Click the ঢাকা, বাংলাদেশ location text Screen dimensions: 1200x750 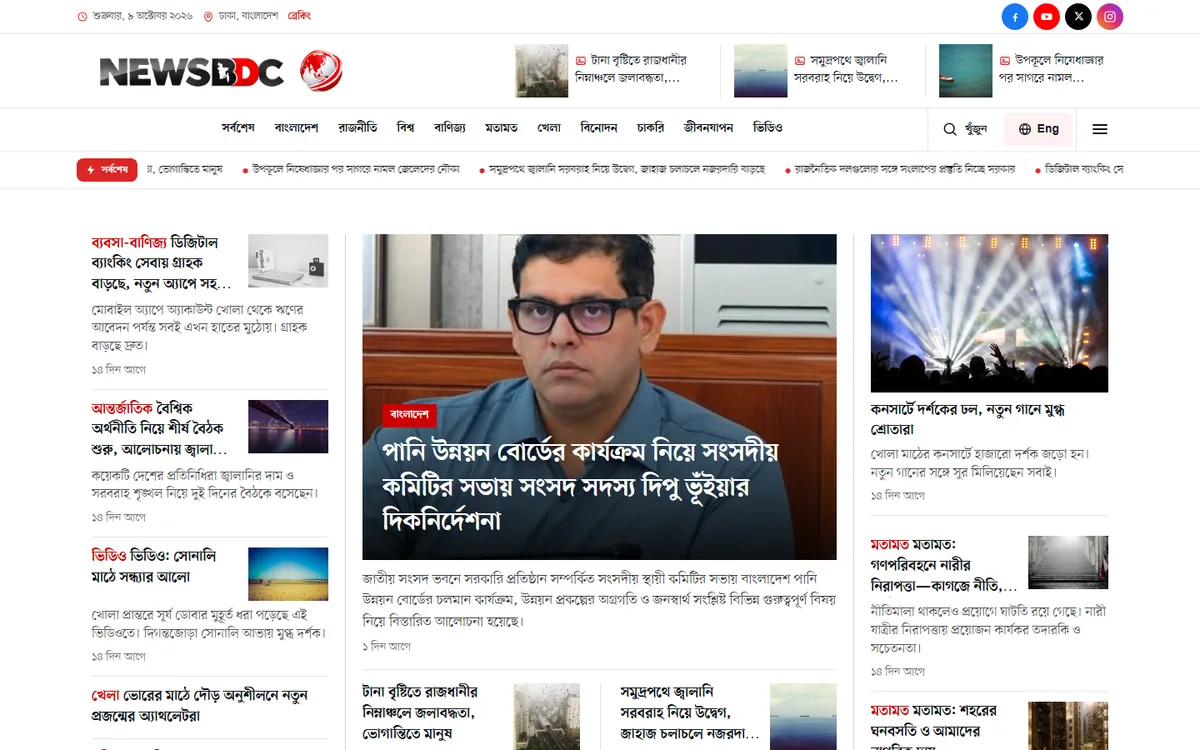[246, 17]
